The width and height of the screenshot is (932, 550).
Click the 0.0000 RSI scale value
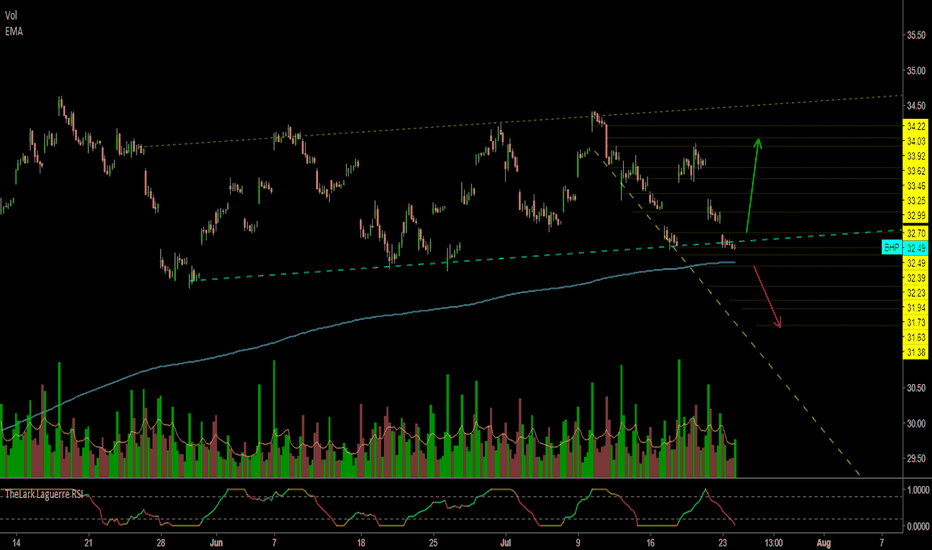[918, 526]
